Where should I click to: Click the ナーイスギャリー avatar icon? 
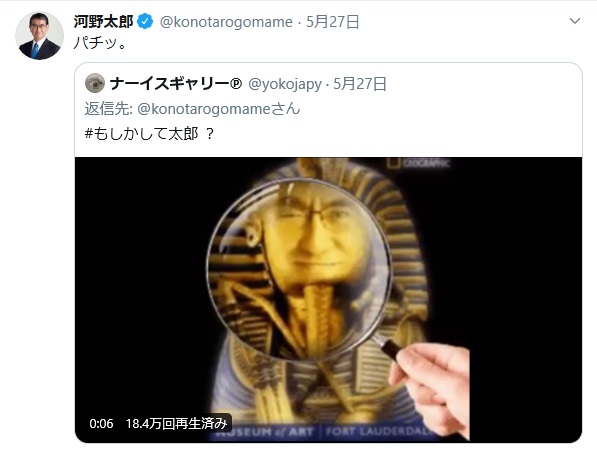pyautogui.click(x=95, y=83)
